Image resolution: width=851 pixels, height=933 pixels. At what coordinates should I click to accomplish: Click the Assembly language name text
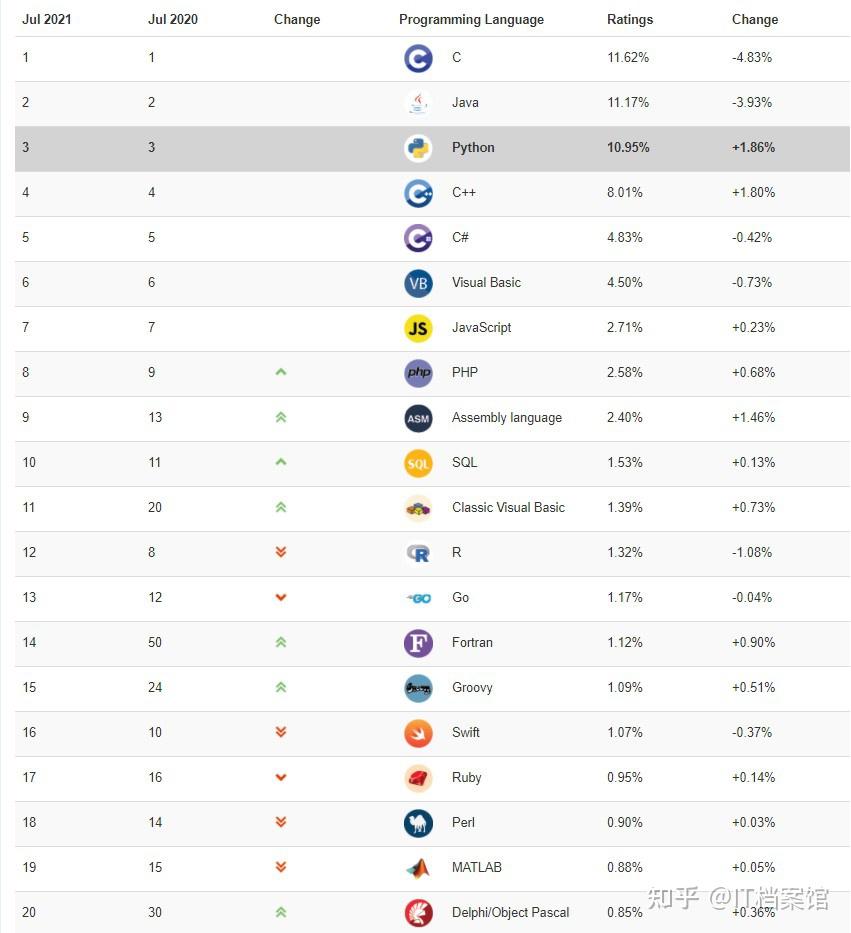tap(506, 417)
